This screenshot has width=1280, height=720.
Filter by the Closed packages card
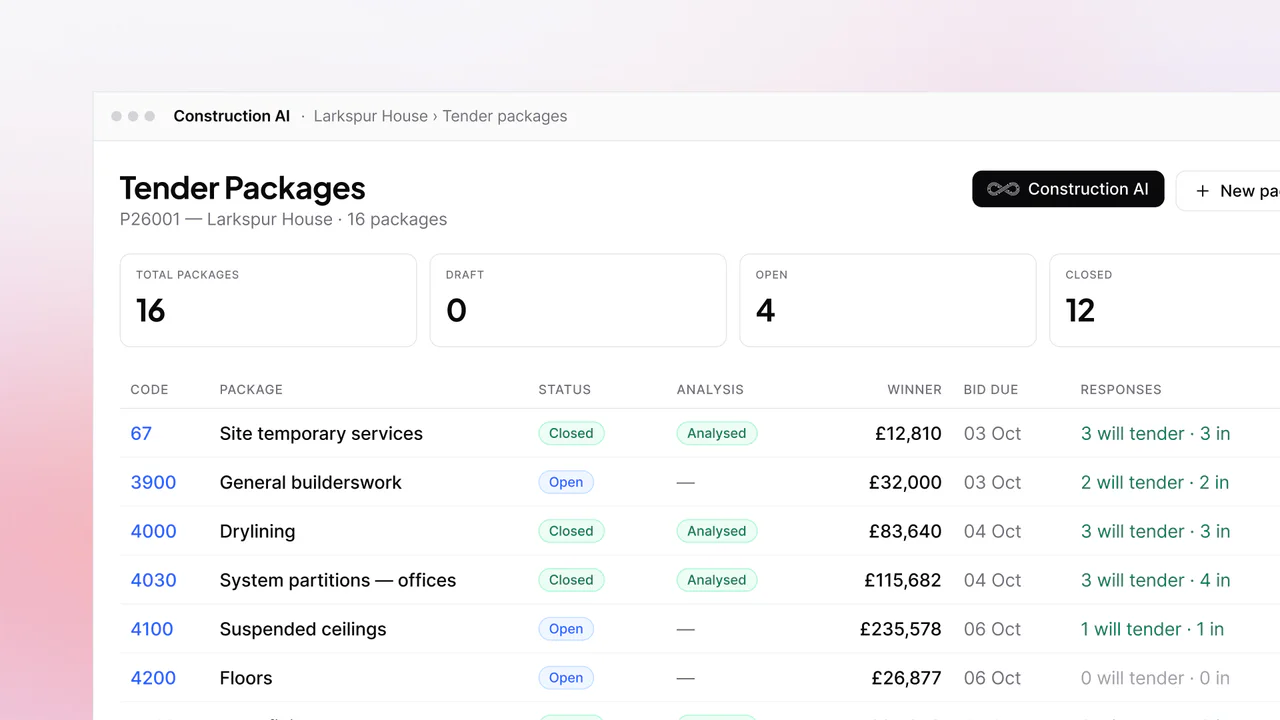point(1165,300)
